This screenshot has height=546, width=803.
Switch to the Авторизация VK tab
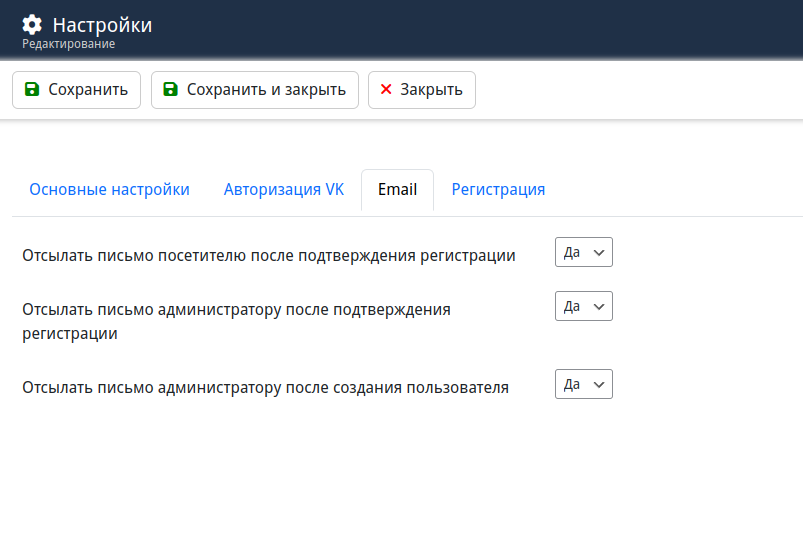(x=284, y=190)
